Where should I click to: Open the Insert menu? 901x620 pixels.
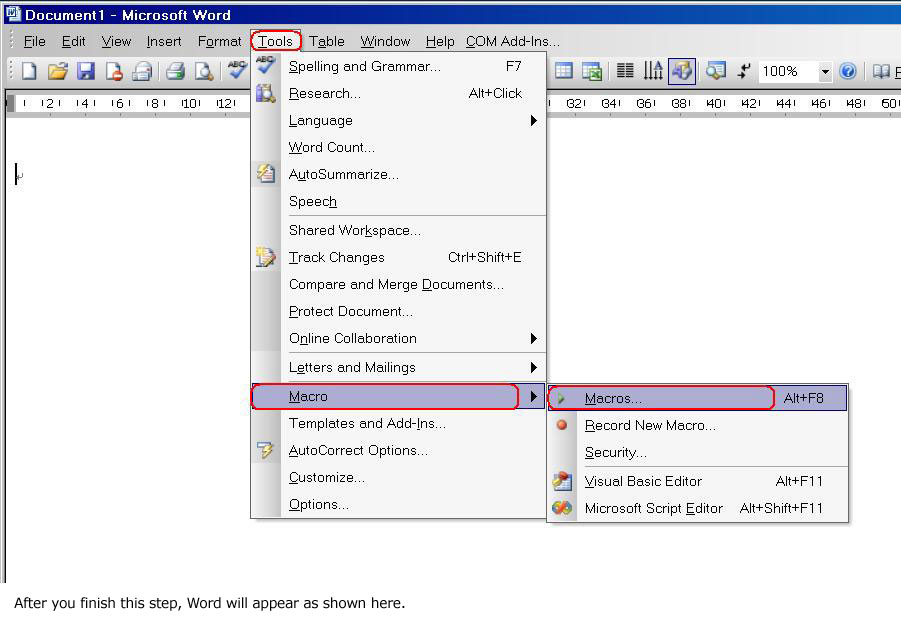click(x=164, y=41)
